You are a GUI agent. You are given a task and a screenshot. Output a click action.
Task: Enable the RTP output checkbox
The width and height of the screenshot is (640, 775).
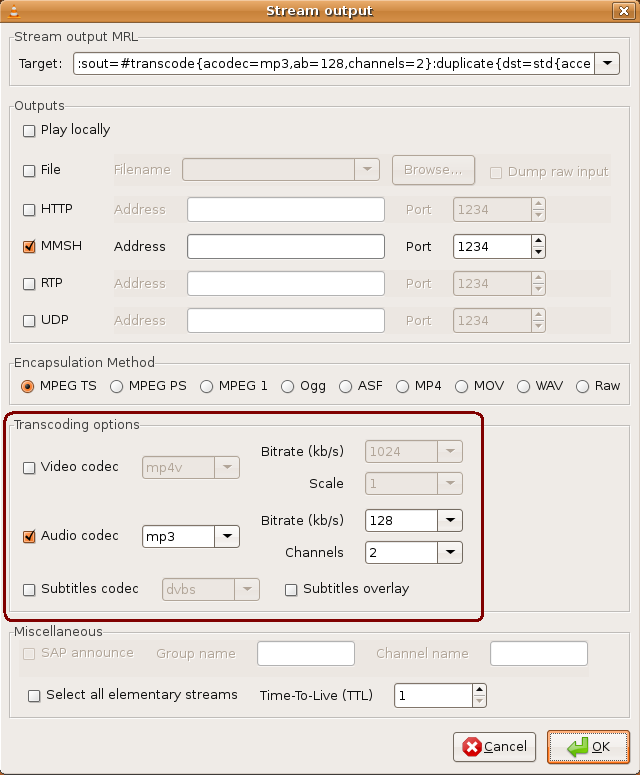[x=29, y=283]
